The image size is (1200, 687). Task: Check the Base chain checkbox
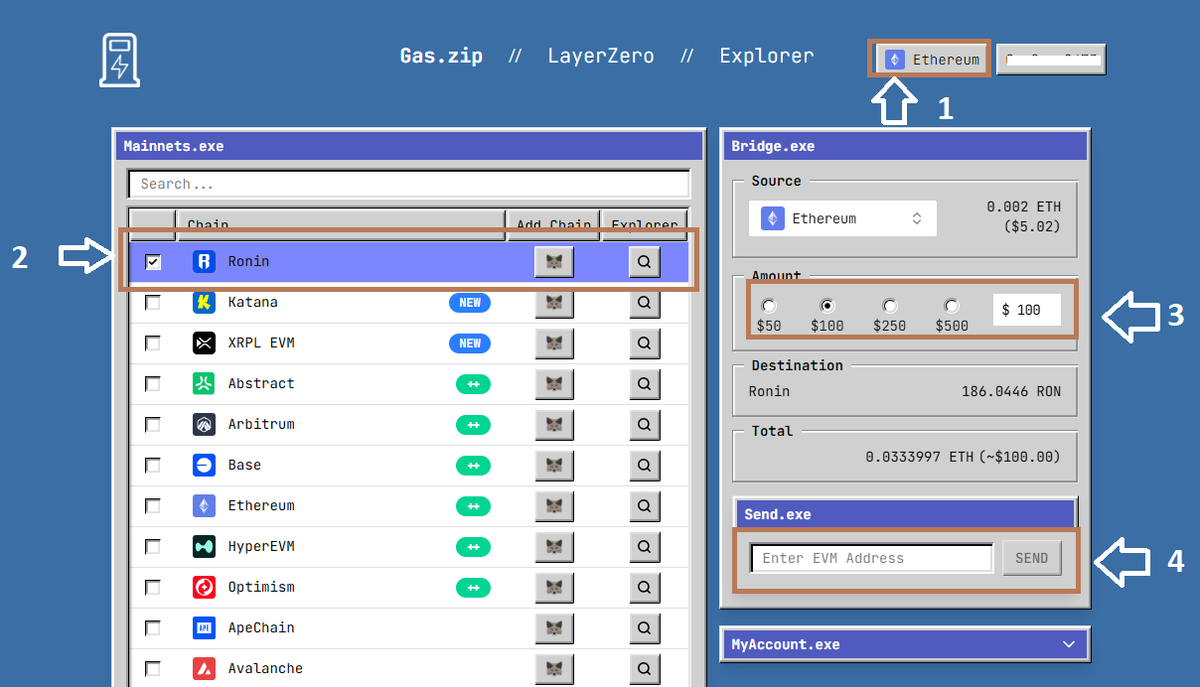pyautogui.click(x=153, y=465)
